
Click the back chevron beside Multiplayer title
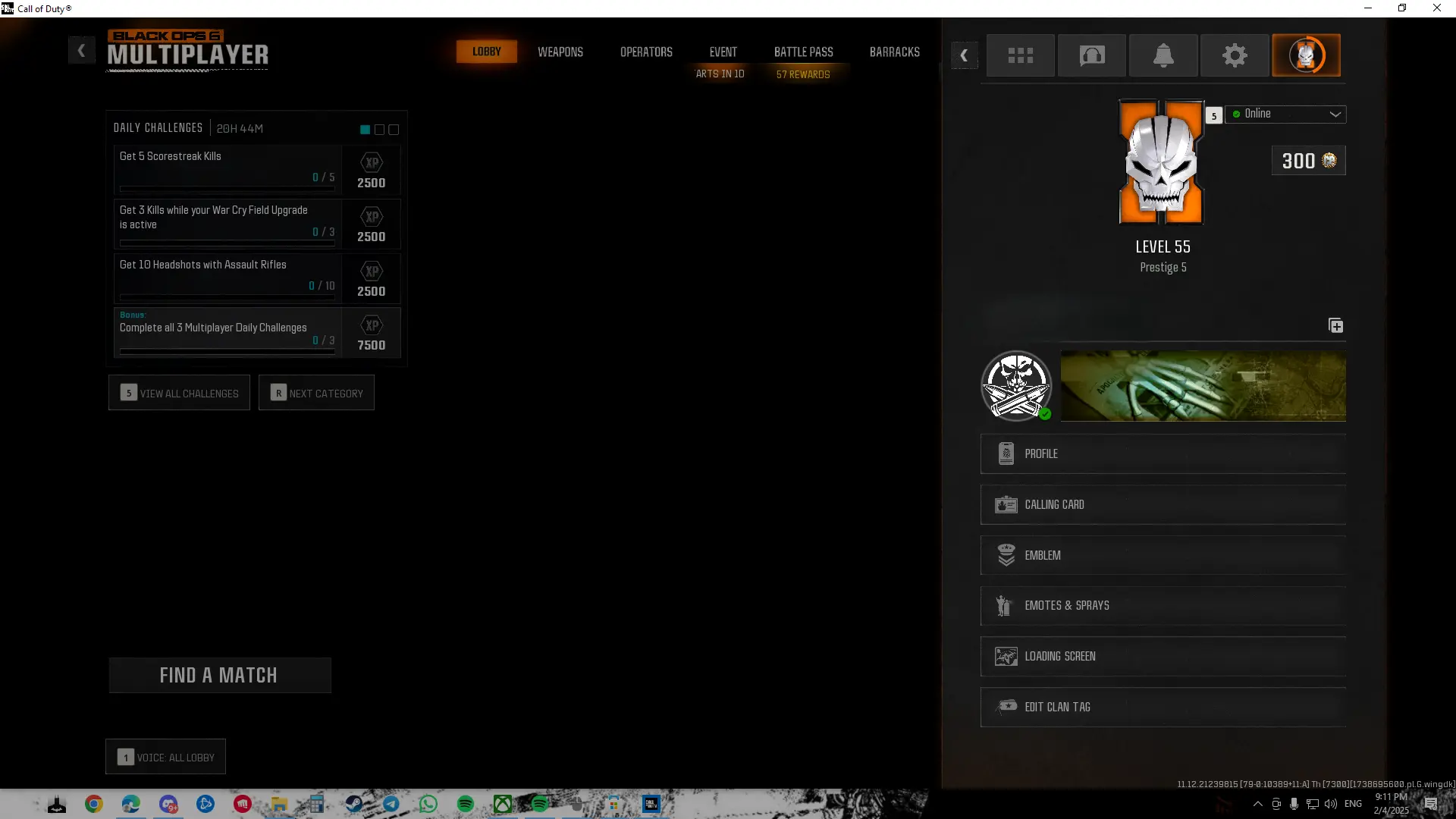coord(81,51)
